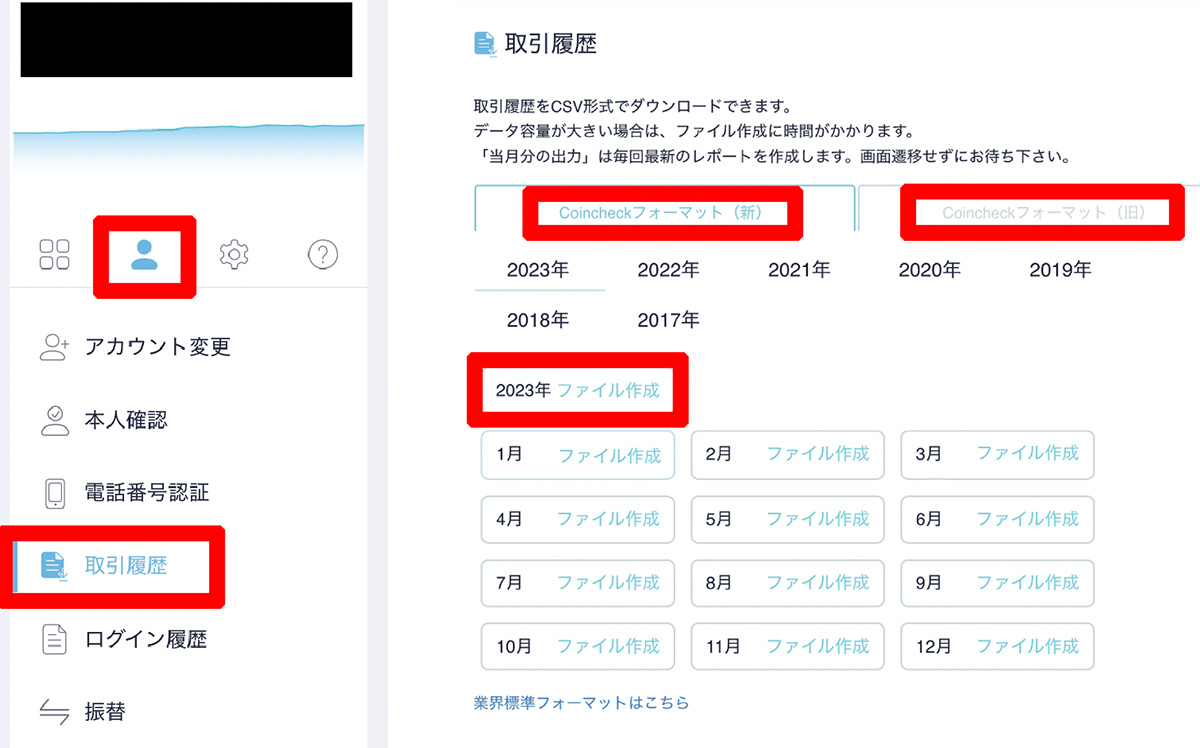Click the 取引履歴 heading document icon
The height and width of the screenshot is (748, 1200).
tap(485, 44)
